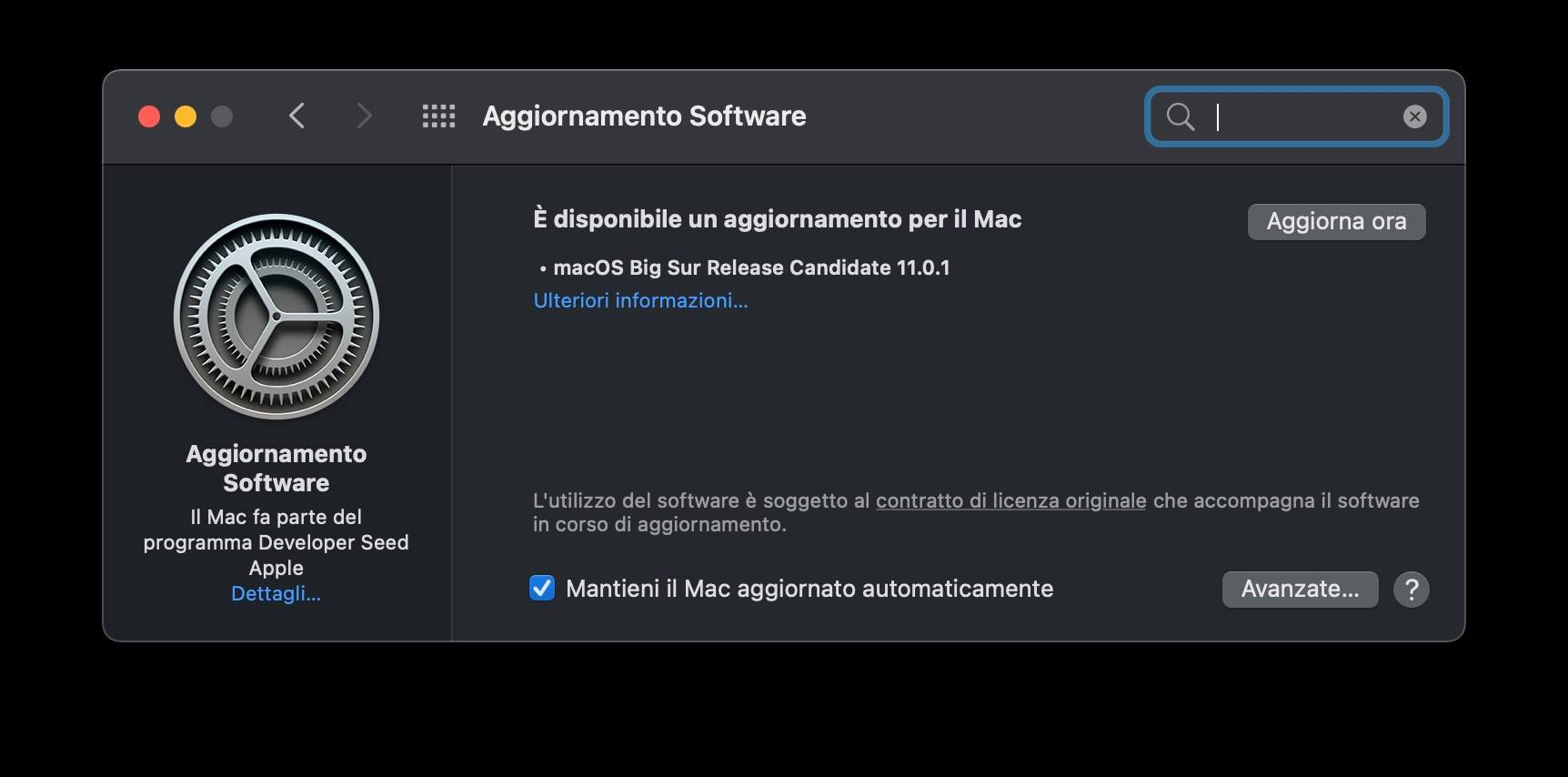Click the gray zoom window button
This screenshot has width=1568, height=777.
coord(222,116)
